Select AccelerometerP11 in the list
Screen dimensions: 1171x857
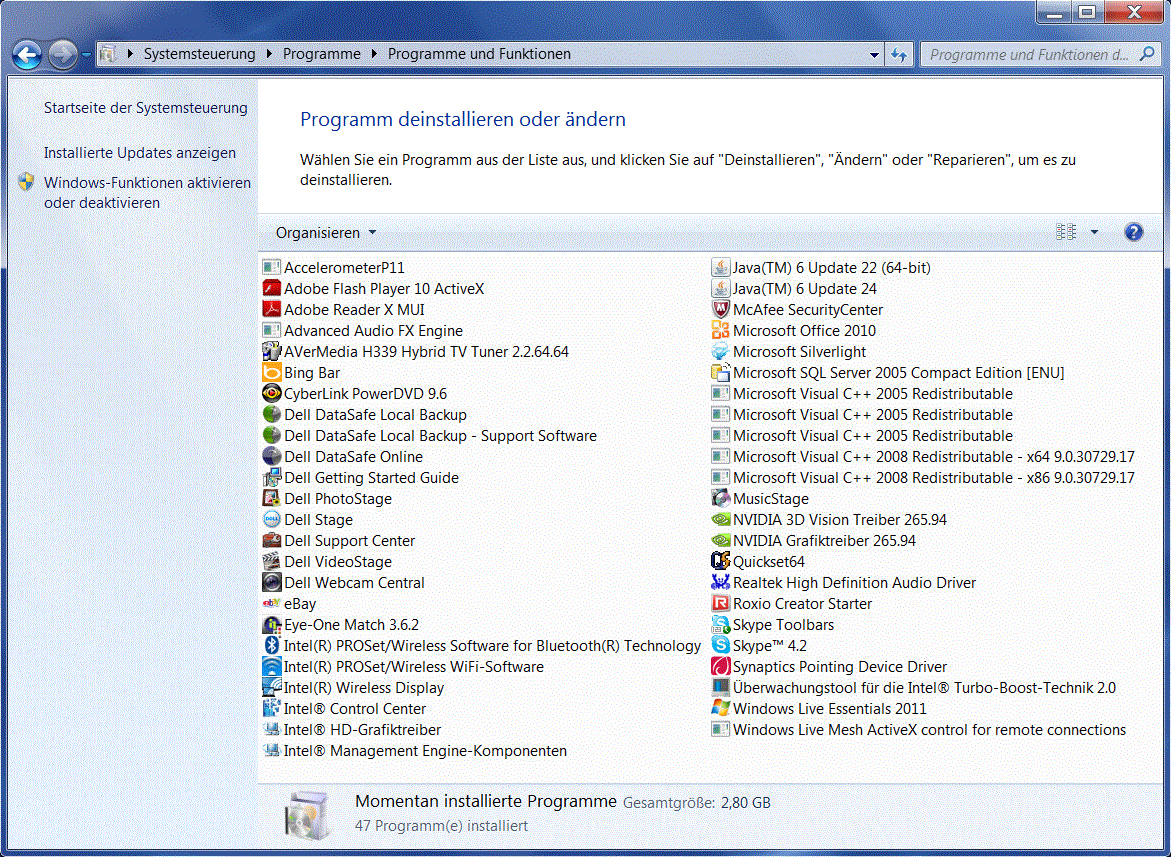[334, 267]
